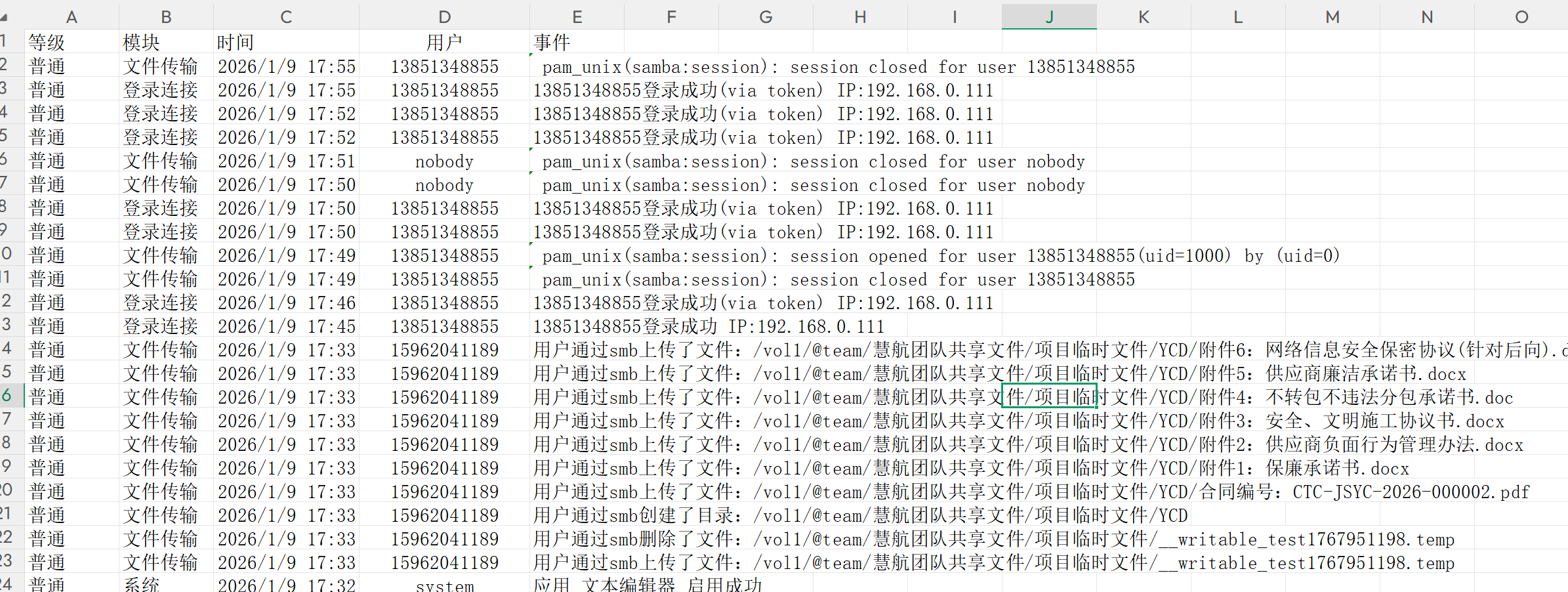Click the 事件 header cell
The width and height of the screenshot is (1568, 592).
[x=577, y=43]
